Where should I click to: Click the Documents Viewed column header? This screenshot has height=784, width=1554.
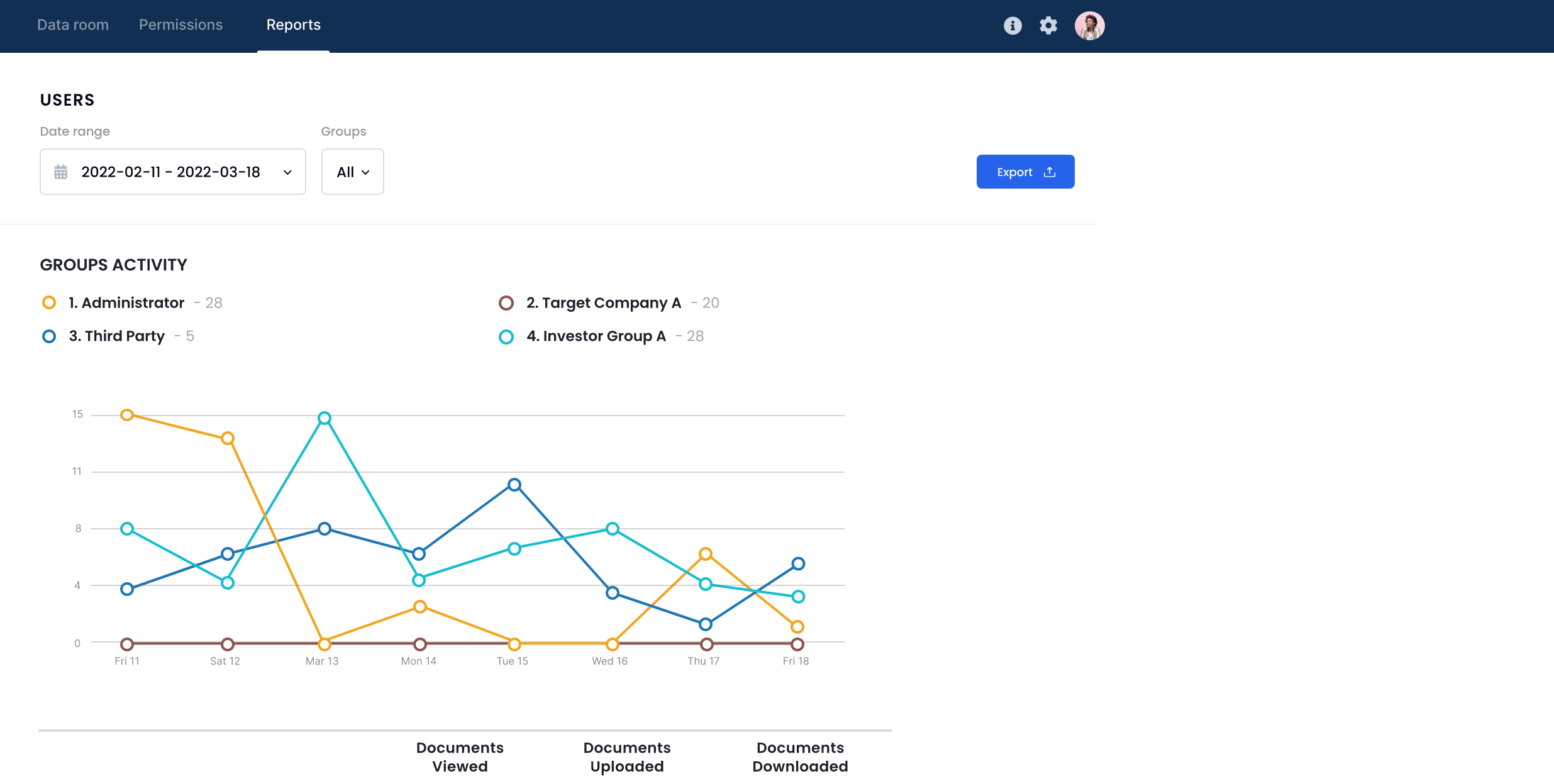460,757
